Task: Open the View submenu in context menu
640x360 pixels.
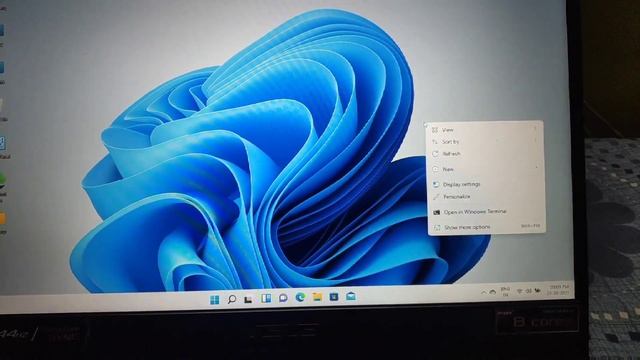Action: tap(485, 129)
